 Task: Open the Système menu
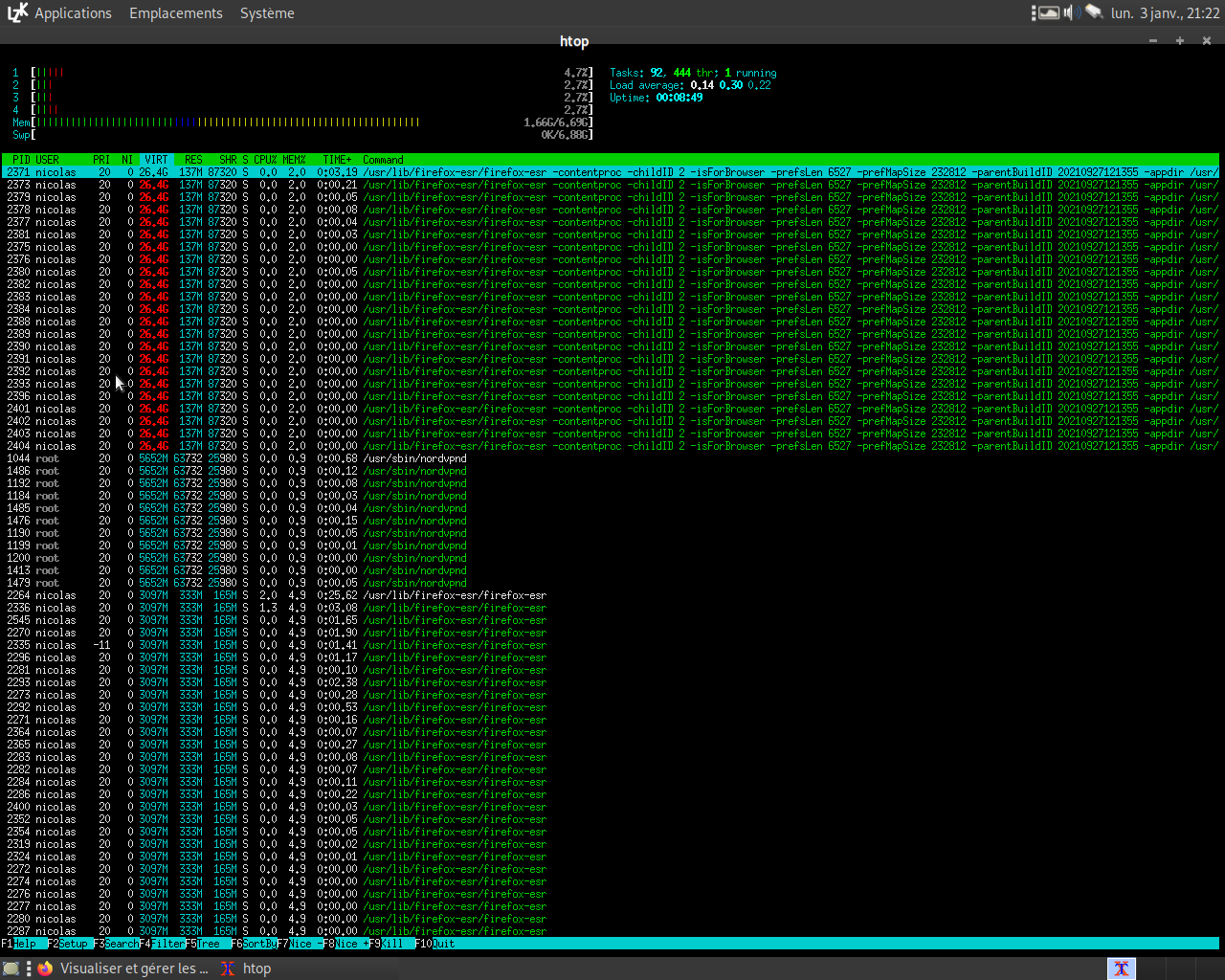(x=267, y=13)
